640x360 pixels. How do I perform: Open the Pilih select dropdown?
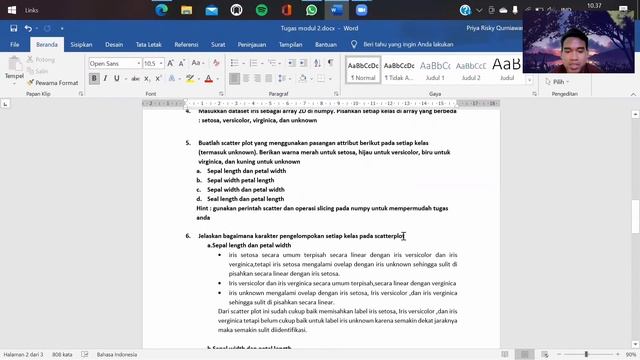coord(557,82)
